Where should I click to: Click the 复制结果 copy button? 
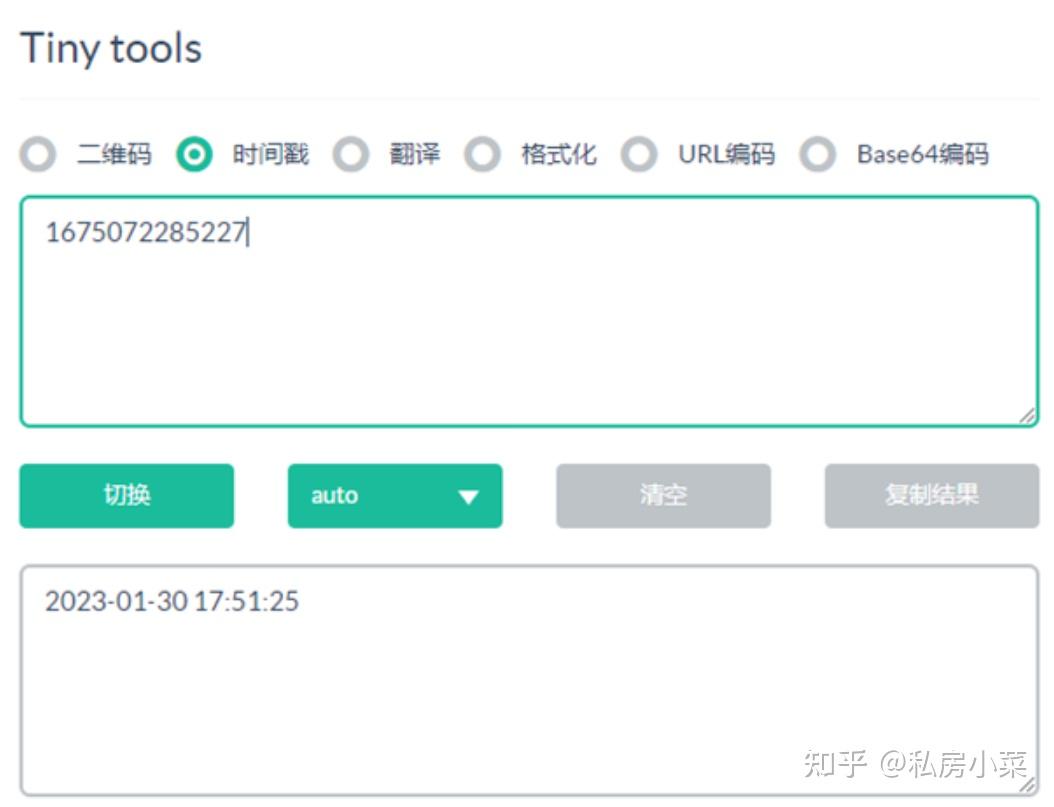(x=930, y=495)
